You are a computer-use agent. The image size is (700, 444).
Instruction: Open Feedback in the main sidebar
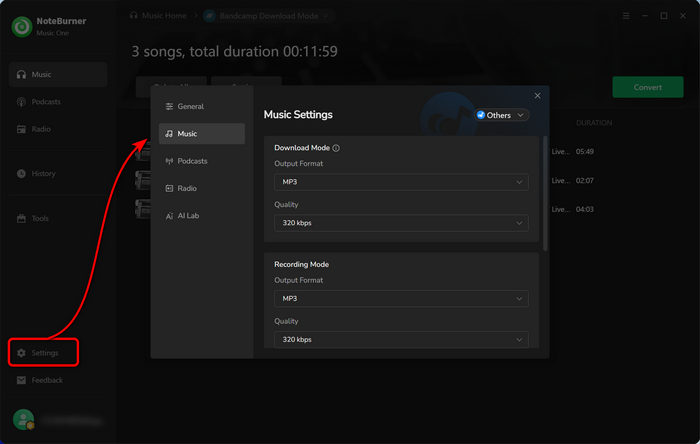(58, 380)
